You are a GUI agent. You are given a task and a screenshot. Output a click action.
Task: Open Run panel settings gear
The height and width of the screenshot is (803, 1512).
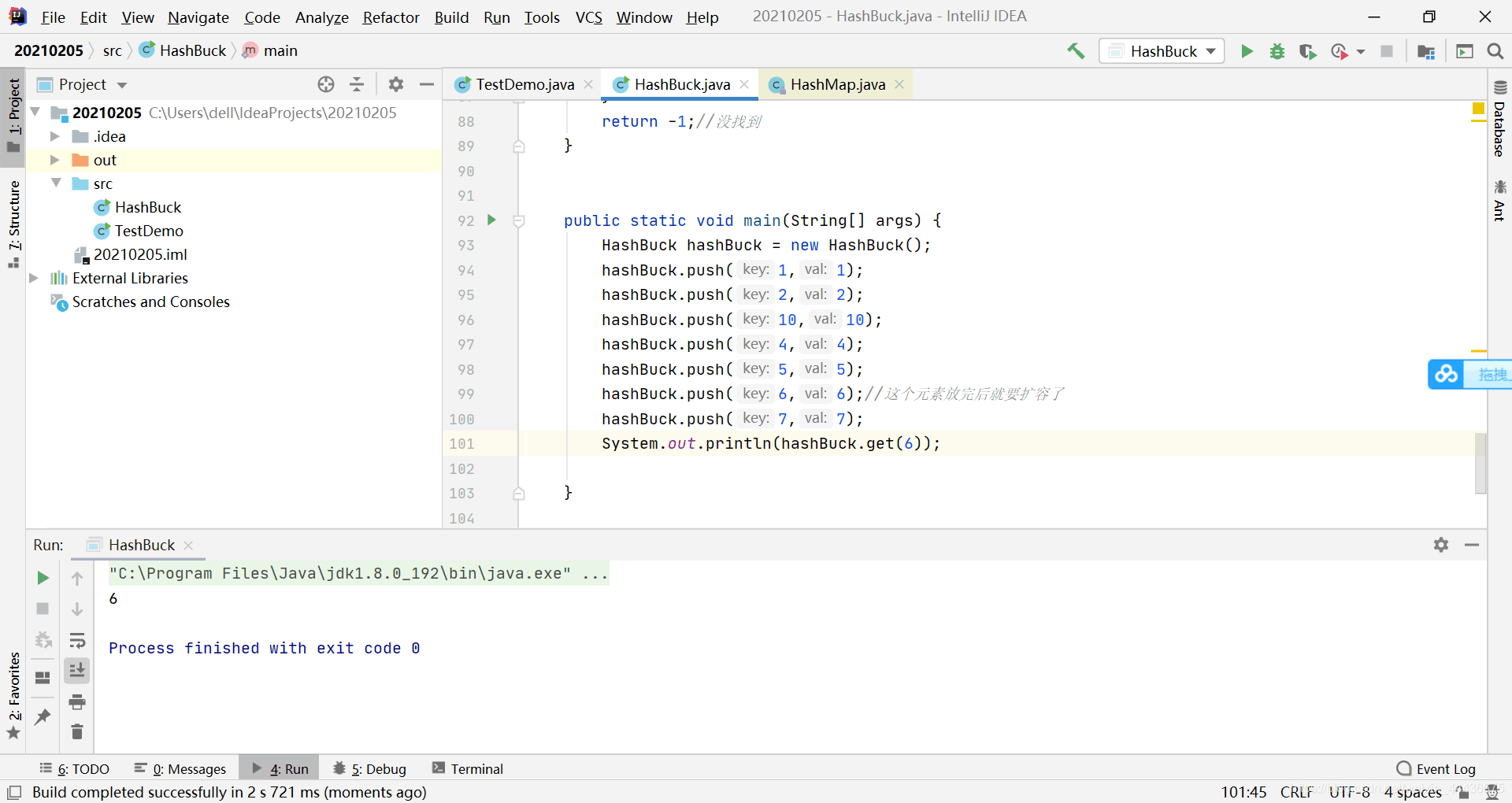pos(1441,545)
